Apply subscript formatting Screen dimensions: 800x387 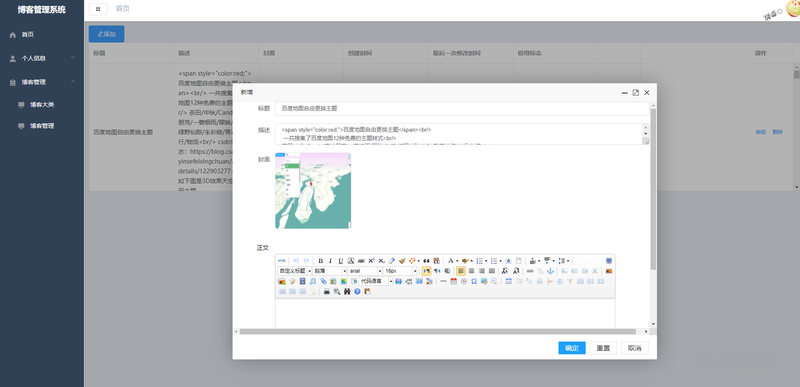[x=382, y=261]
